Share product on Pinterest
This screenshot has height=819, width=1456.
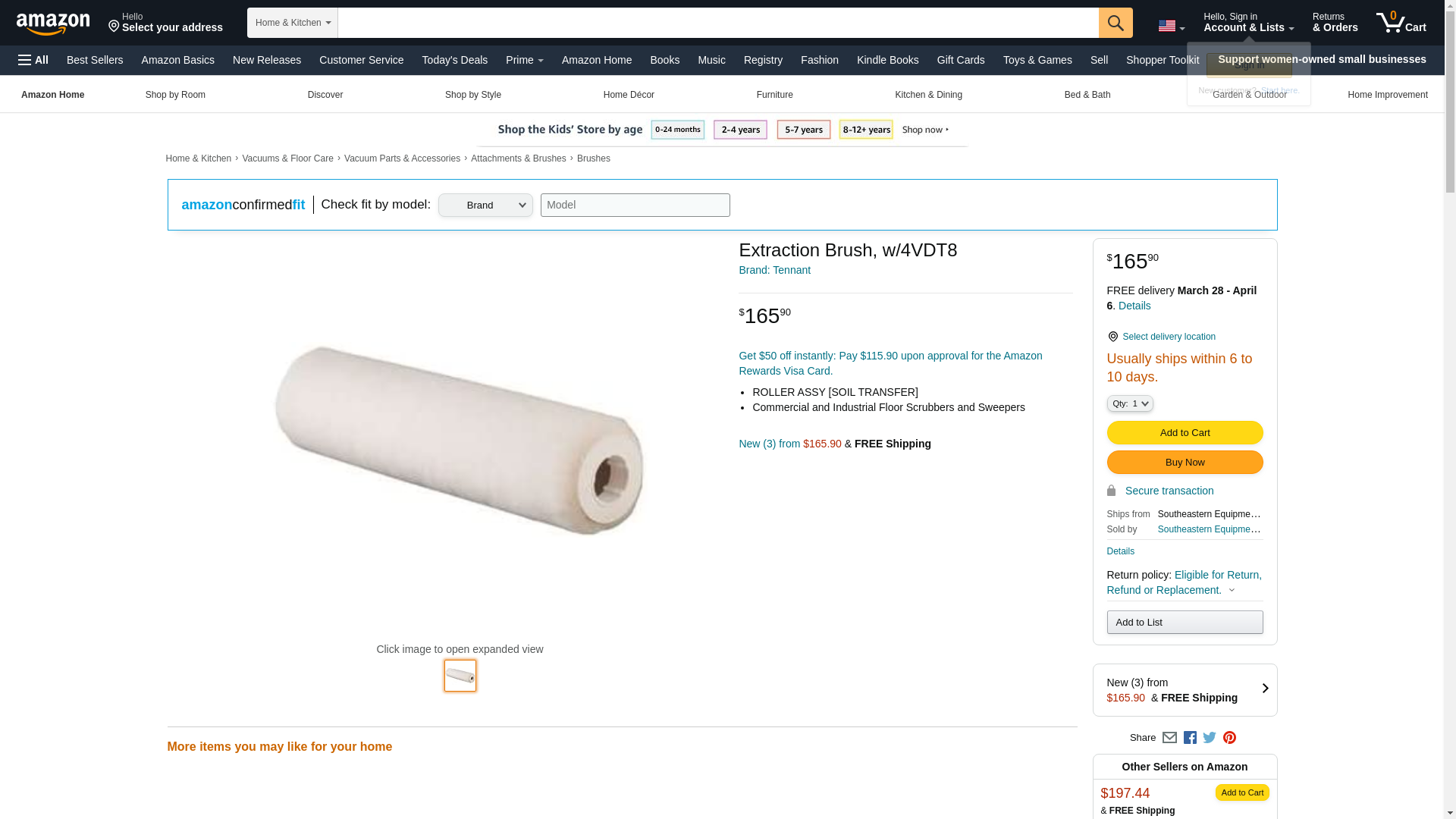pos(1229,737)
